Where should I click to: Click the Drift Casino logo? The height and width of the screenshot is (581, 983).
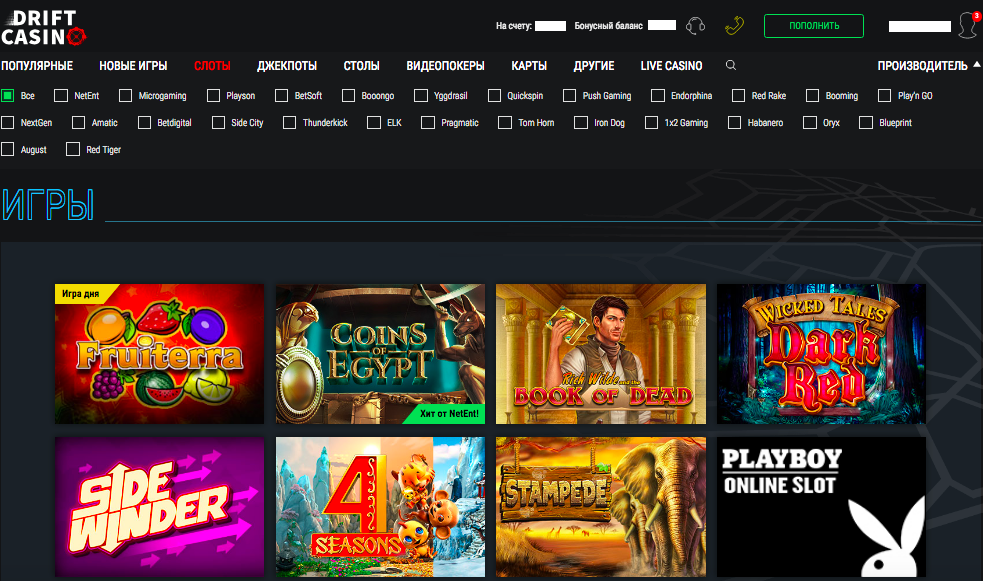pos(44,27)
